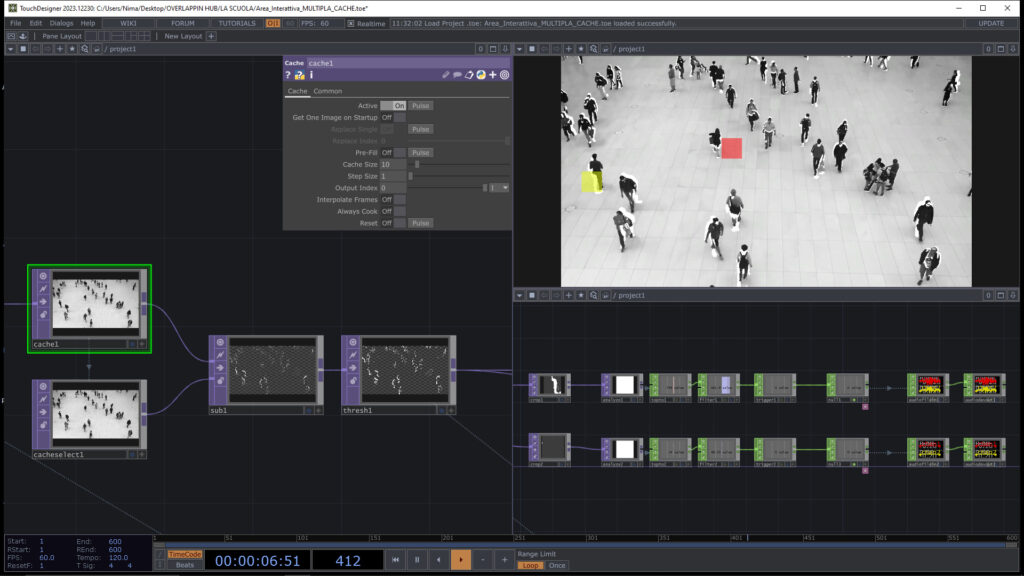Expand the viewer pane type dropdown arrow

click(521, 48)
